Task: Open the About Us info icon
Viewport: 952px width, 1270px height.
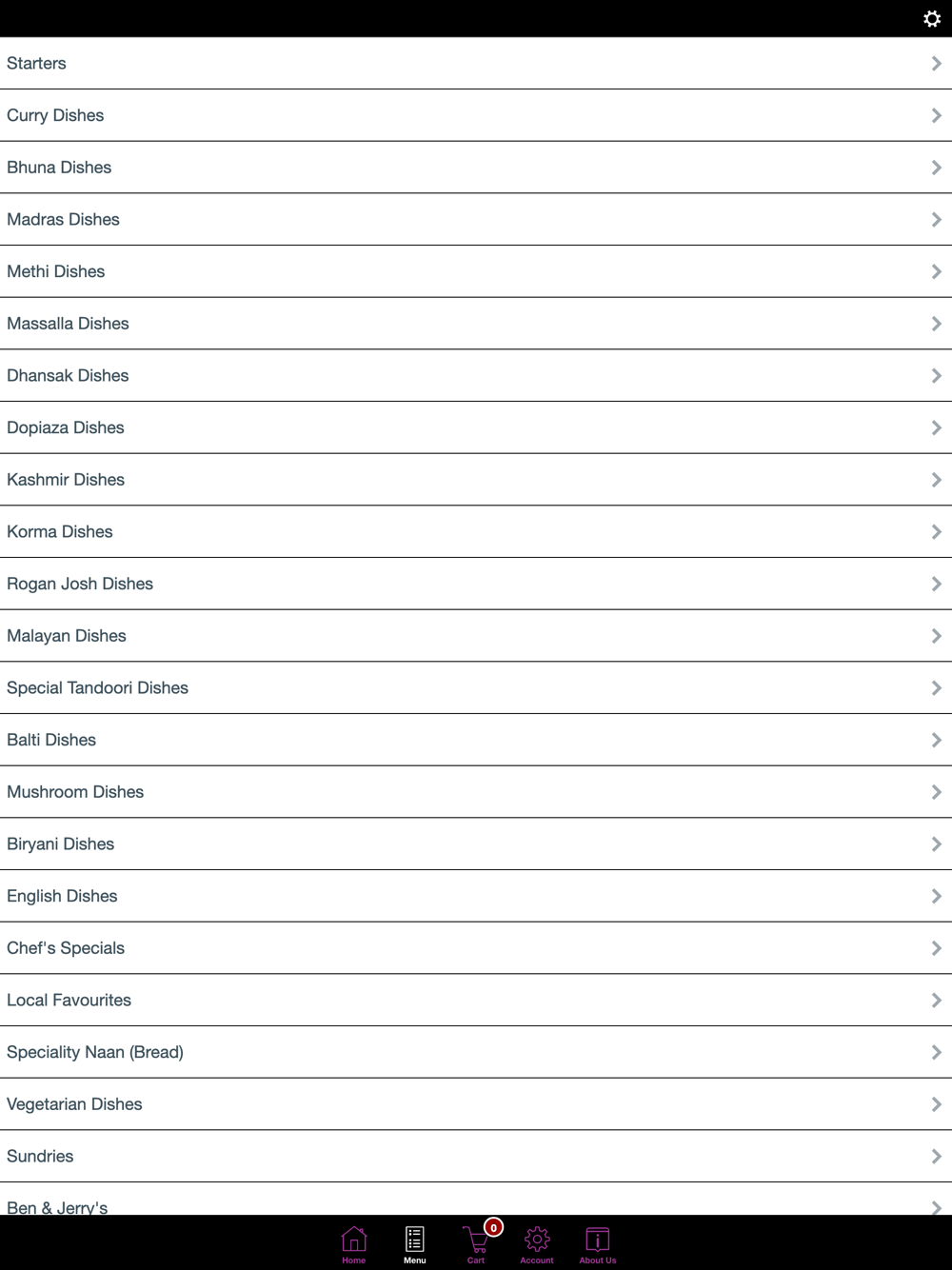Action: click(598, 1239)
